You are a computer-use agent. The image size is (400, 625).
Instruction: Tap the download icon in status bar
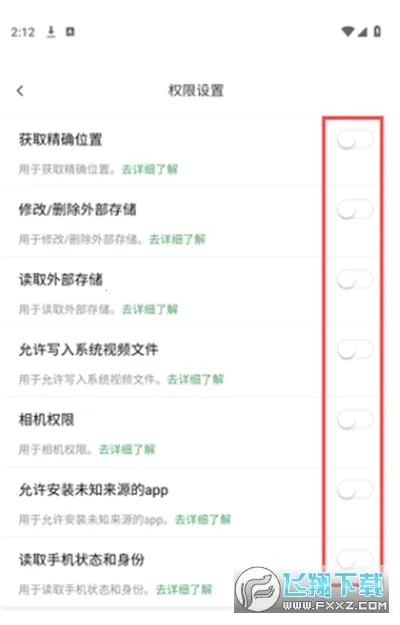tap(51, 31)
